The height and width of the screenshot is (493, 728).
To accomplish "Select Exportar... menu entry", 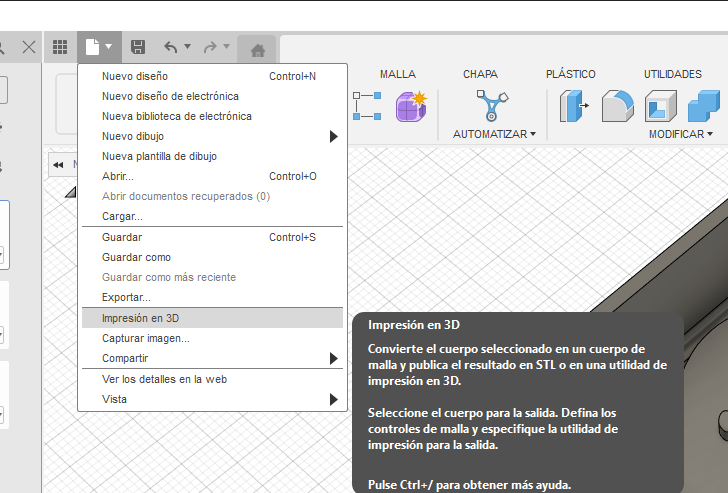I will point(212,297).
